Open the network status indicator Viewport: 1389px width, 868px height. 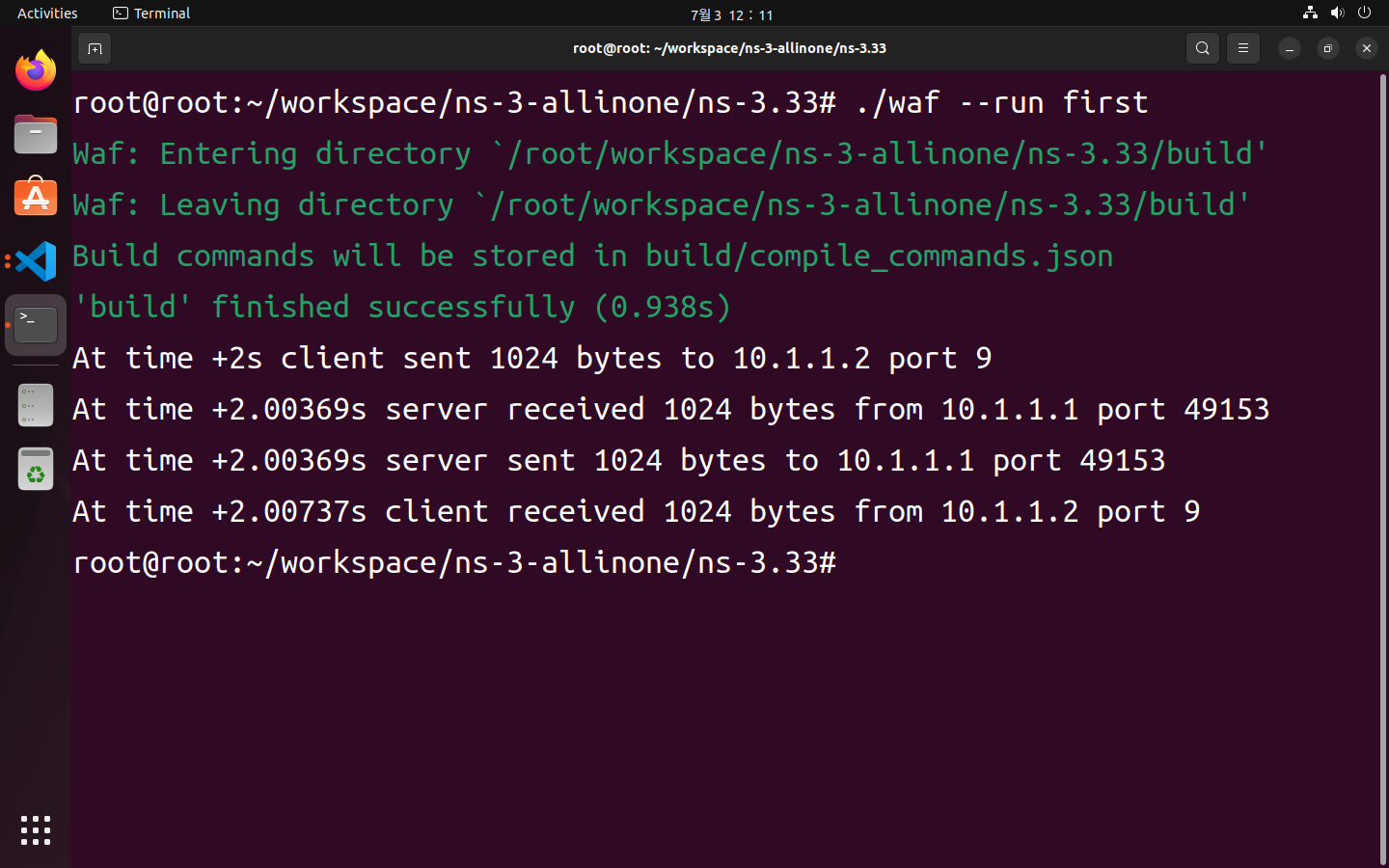click(x=1310, y=13)
